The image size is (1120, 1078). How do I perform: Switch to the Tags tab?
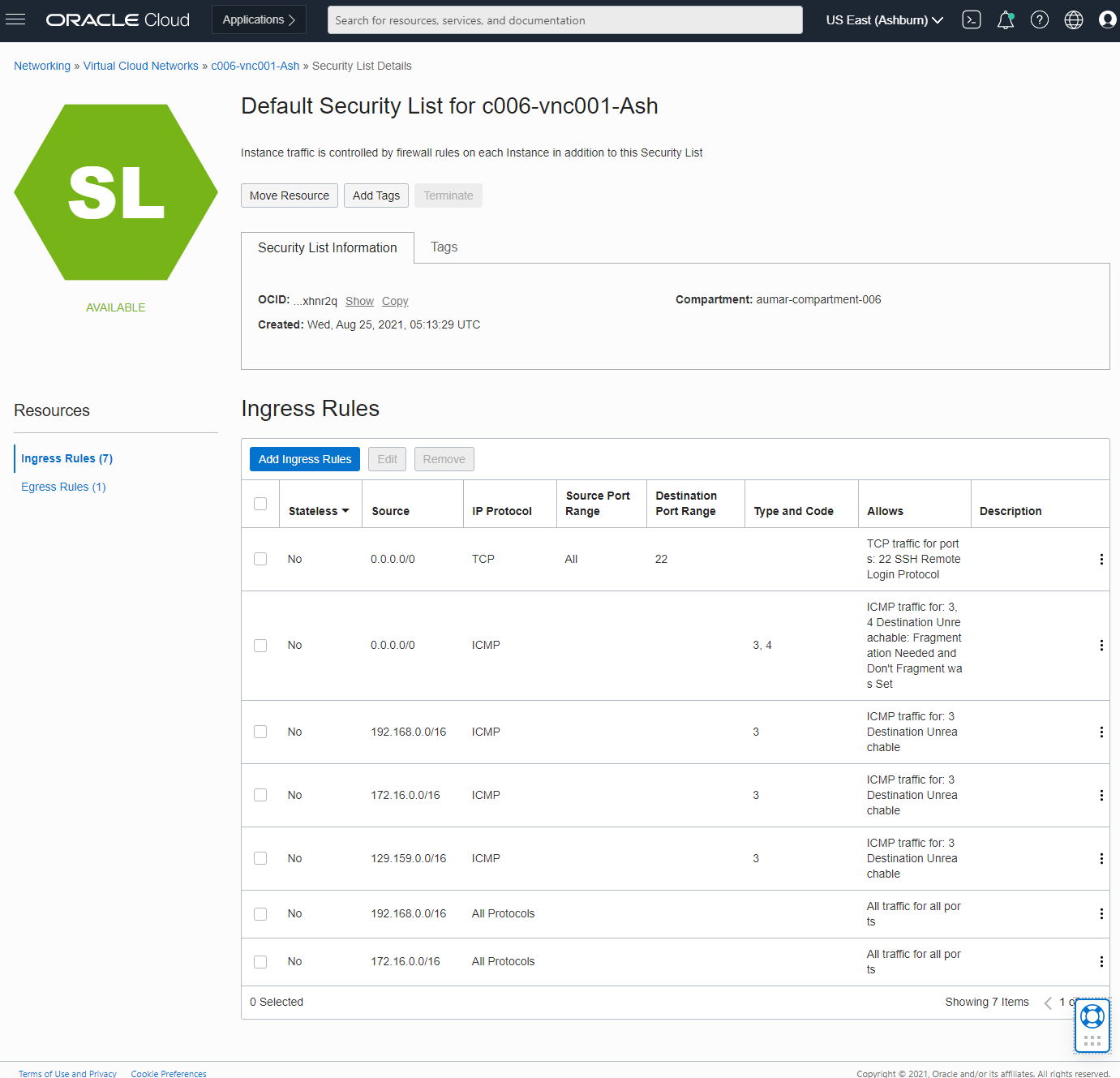444,247
